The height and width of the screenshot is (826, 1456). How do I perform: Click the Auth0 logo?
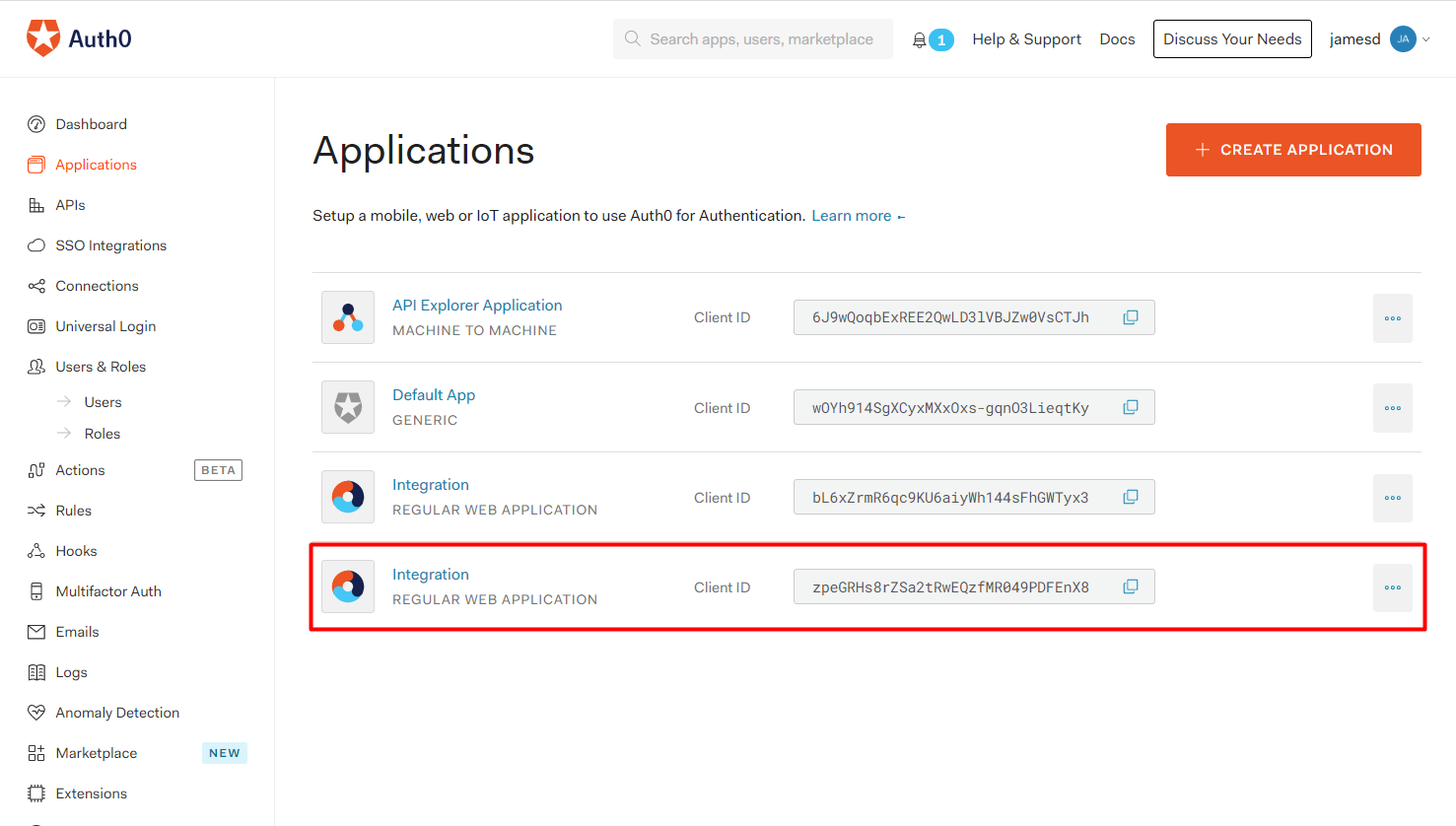pos(79,38)
